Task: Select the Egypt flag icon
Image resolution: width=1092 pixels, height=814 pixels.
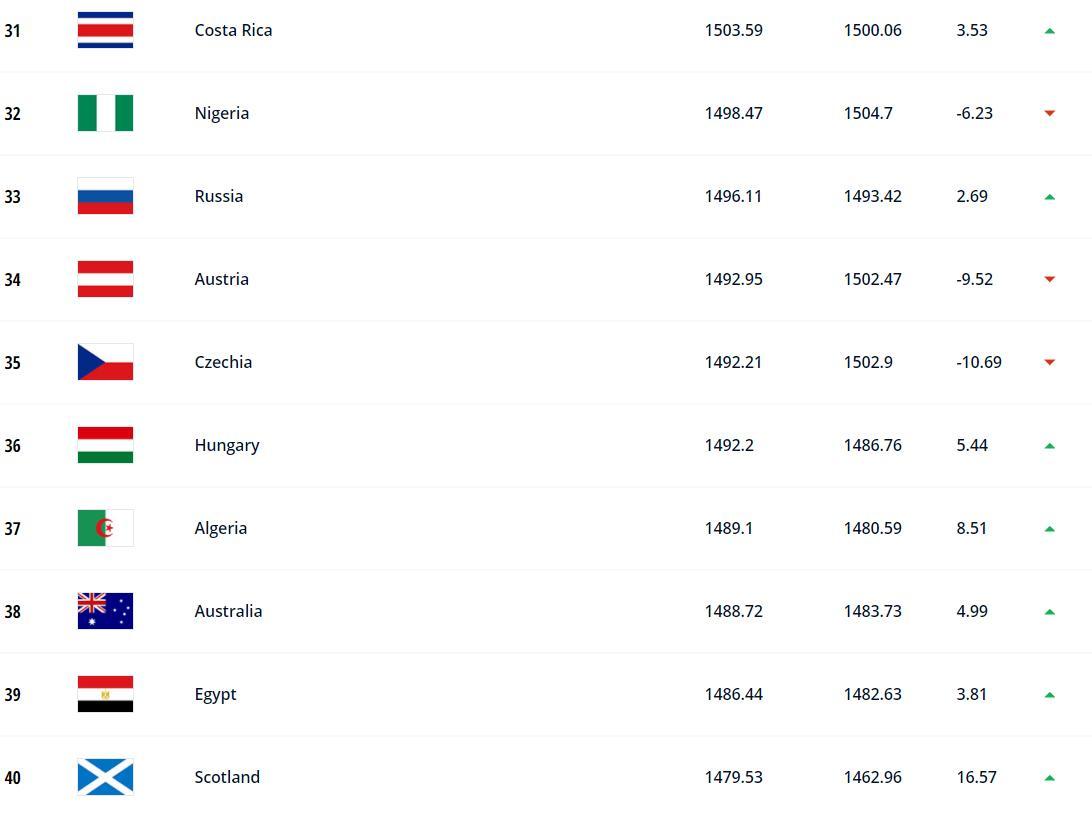Action: pyautogui.click(x=105, y=694)
